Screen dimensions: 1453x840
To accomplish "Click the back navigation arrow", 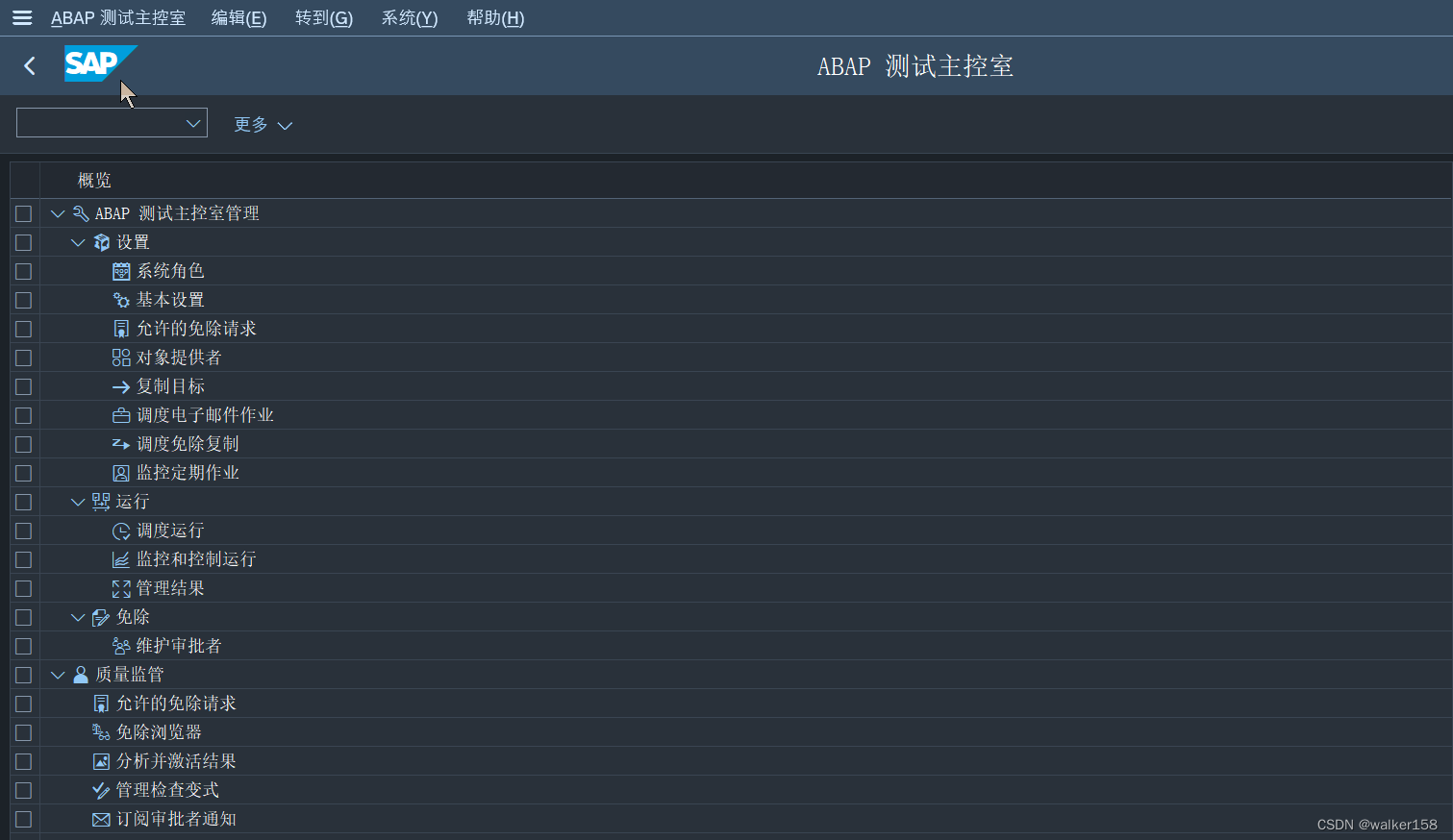I will pos(29,64).
